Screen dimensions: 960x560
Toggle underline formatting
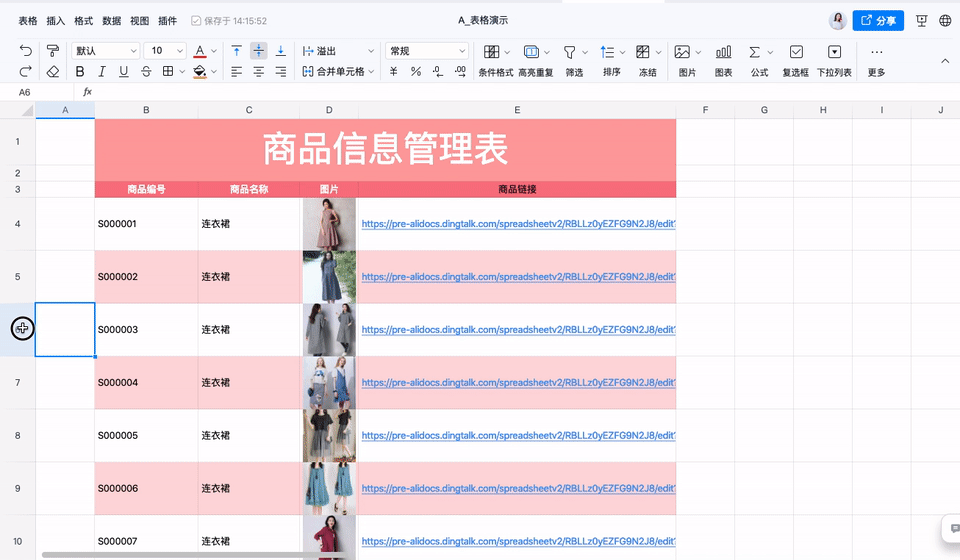pyautogui.click(x=124, y=72)
